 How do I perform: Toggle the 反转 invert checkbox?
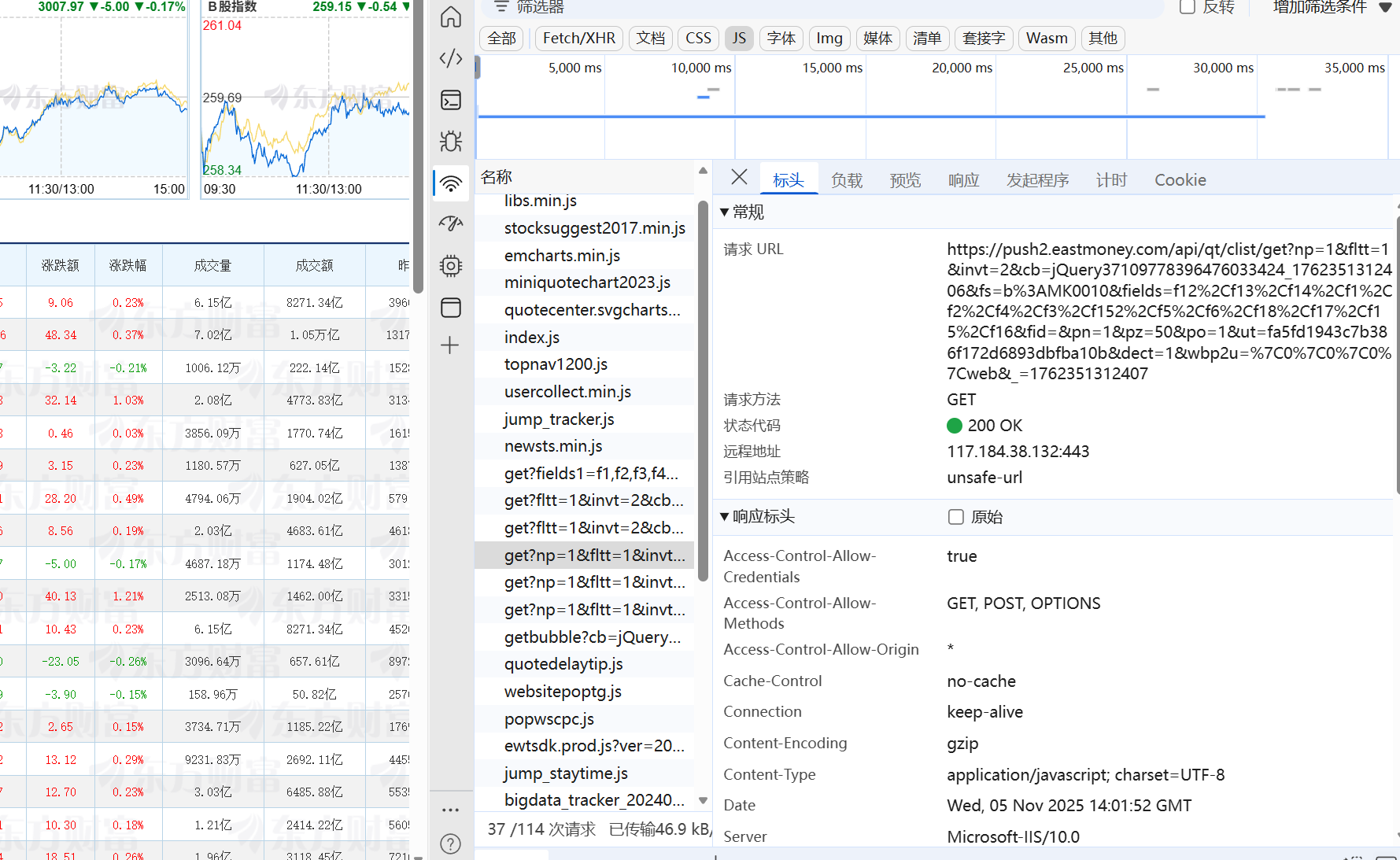click(1188, 7)
